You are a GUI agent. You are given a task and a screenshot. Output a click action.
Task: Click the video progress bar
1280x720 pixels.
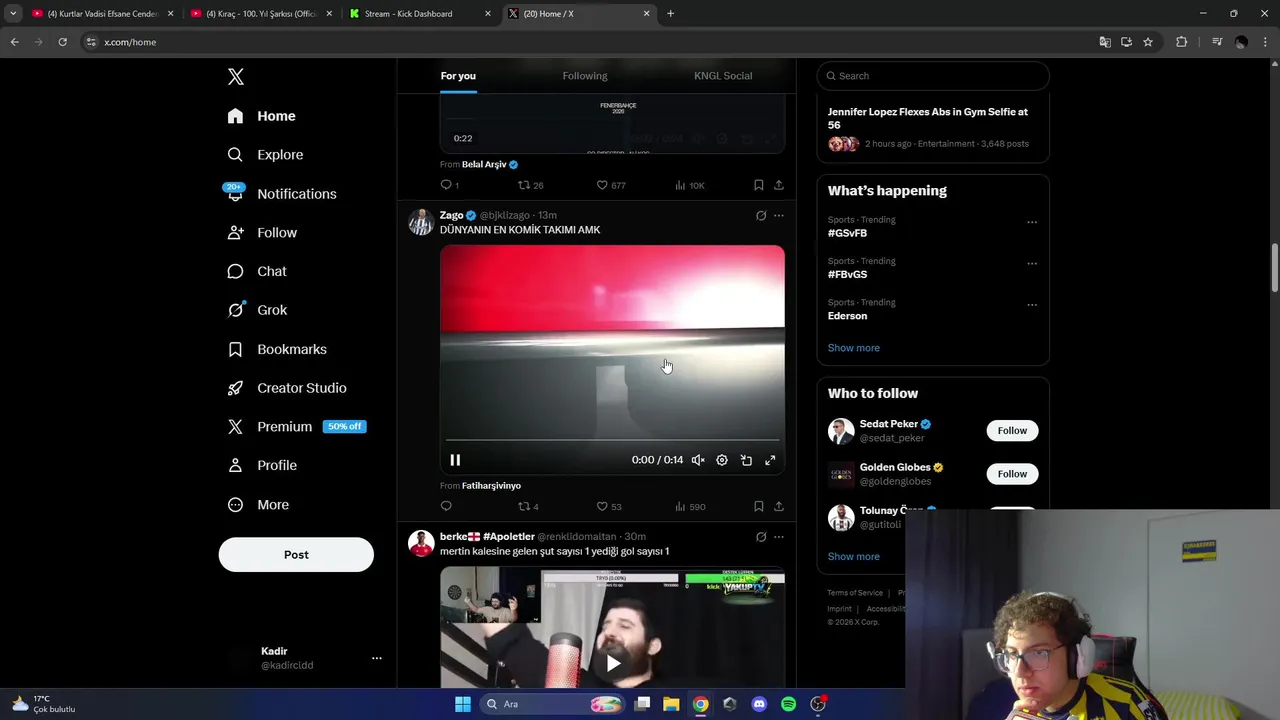click(612, 440)
